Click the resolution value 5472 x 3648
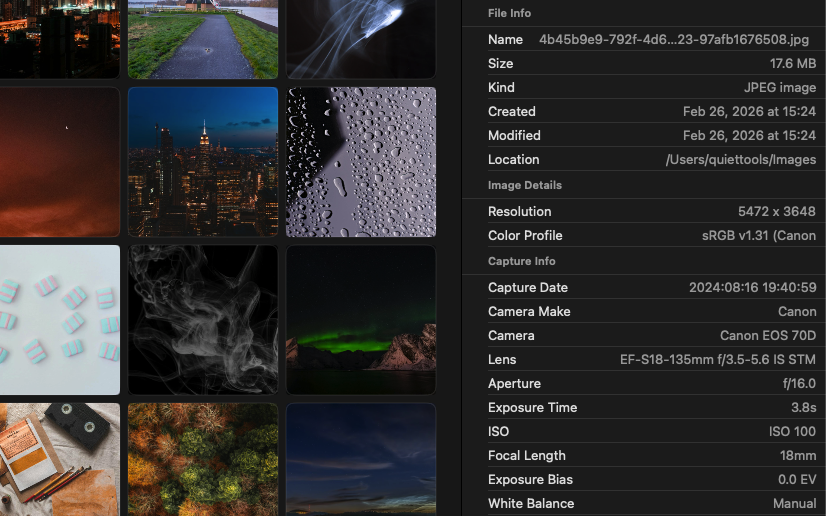This screenshot has height=516, width=826. [776, 212]
